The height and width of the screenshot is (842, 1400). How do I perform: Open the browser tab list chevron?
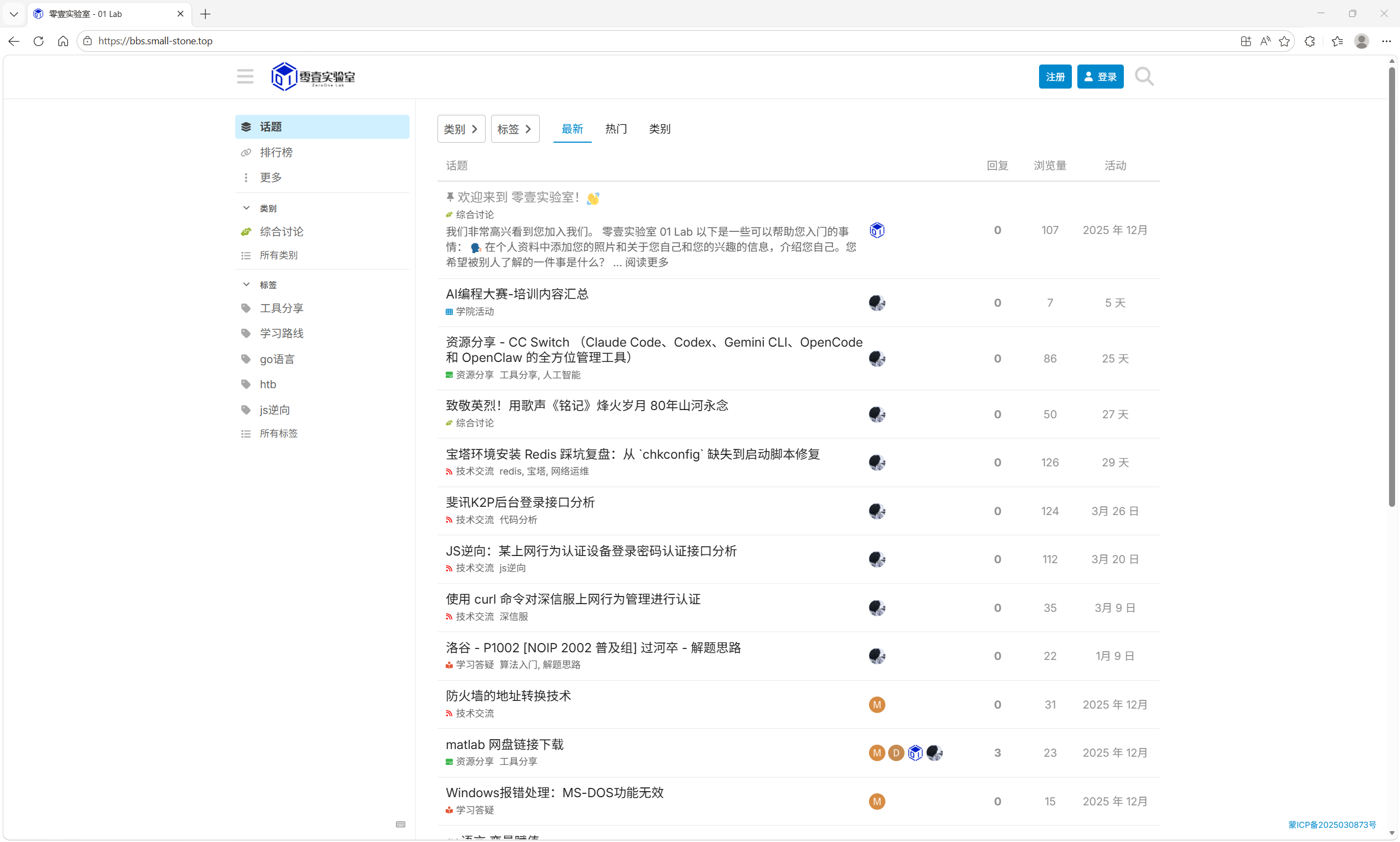pyautogui.click(x=14, y=14)
